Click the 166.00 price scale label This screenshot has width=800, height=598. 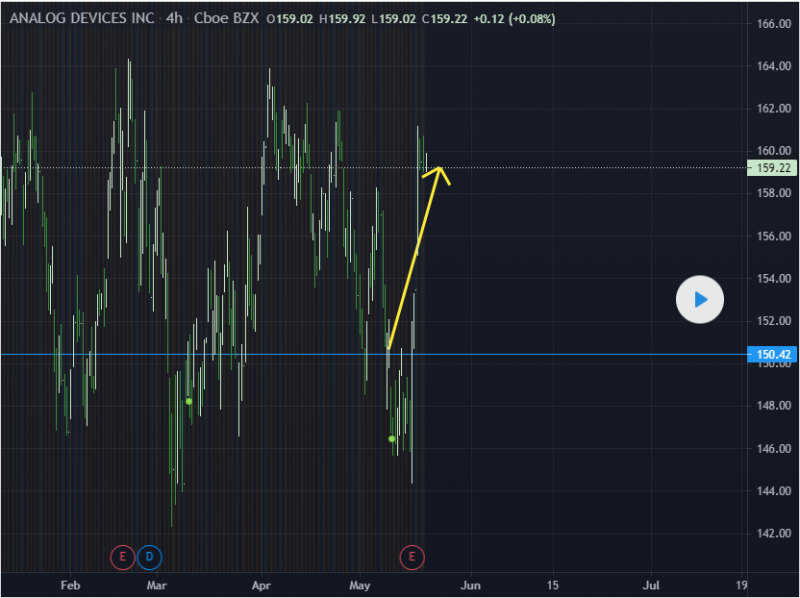click(x=774, y=24)
